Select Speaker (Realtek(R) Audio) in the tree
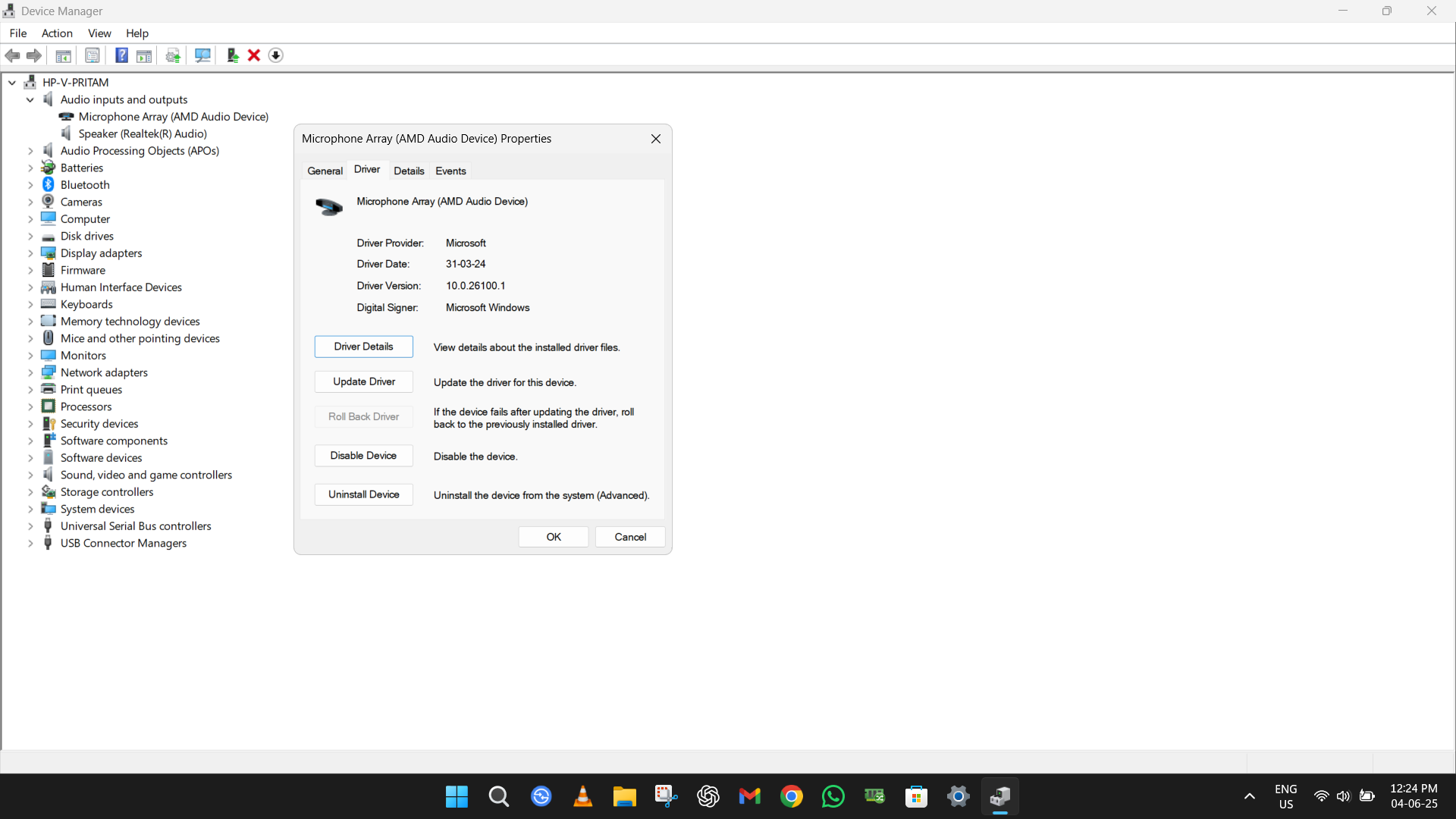This screenshot has height=819, width=1456. pos(144,133)
